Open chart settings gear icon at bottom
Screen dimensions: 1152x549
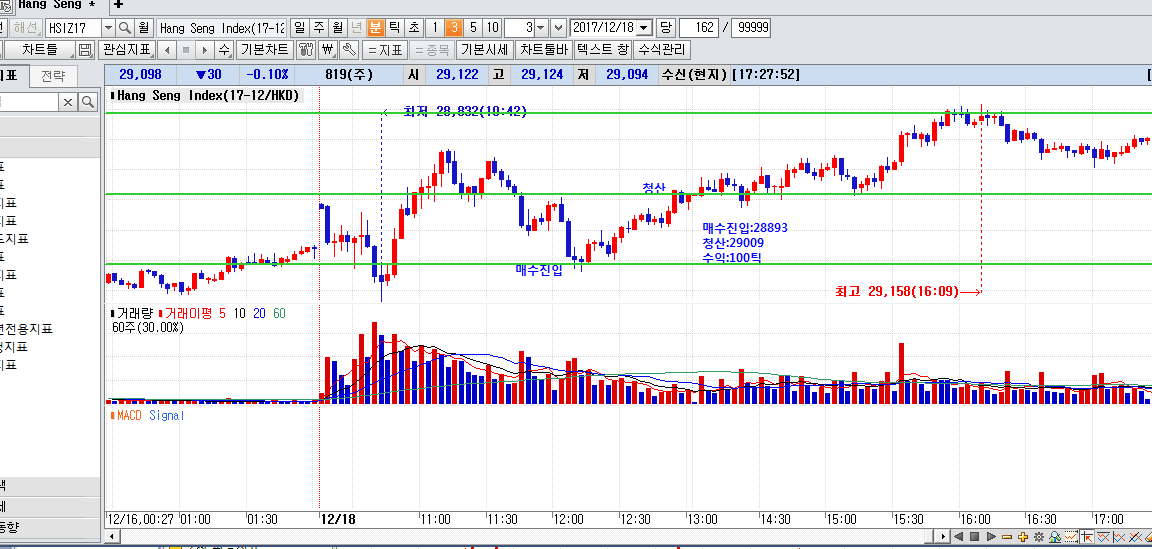(x=1039, y=537)
